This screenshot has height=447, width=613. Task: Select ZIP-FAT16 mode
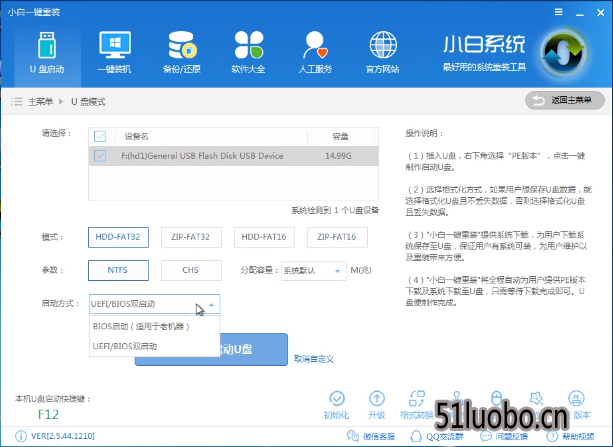pos(337,237)
